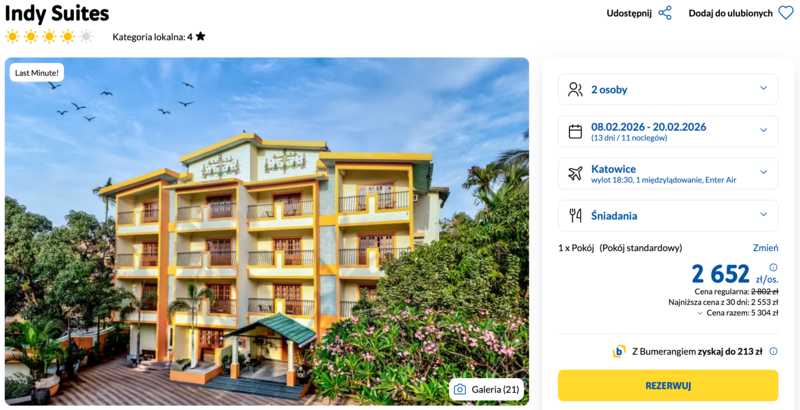Expand the Katowice departure dropdown

click(x=763, y=173)
